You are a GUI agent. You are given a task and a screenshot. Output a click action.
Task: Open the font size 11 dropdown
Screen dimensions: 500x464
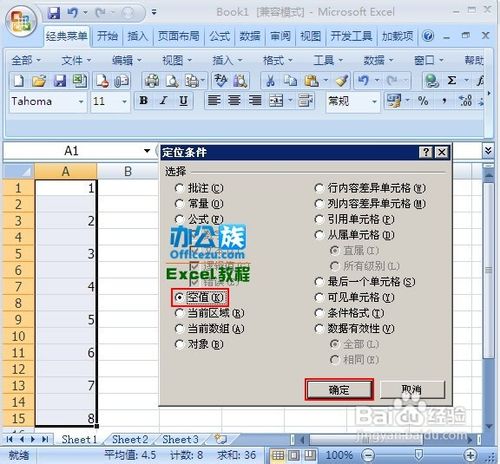click(x=124, y=101)
